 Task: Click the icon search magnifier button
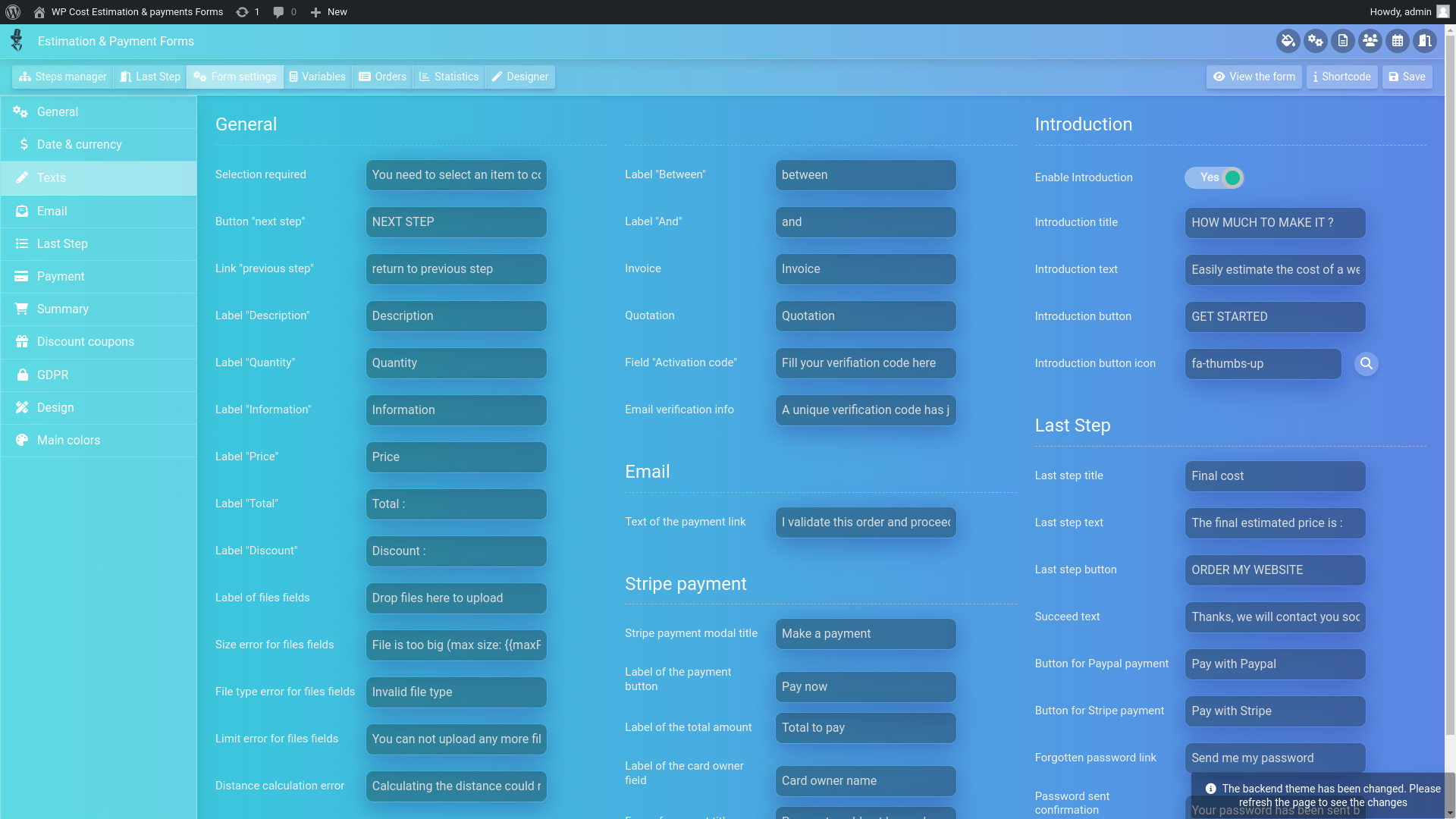pyautogui.click(x=1366, y=364)
